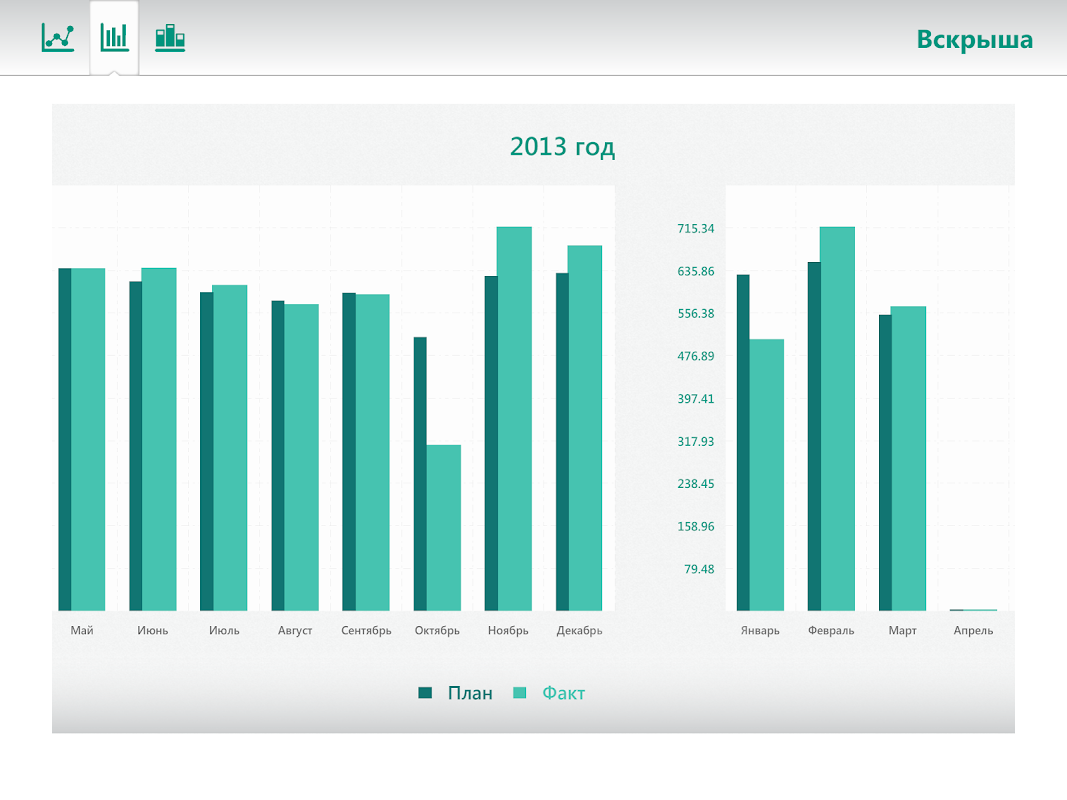The height and width of the screenshot is (800, 1067).
Task: Click the Вскрыша title link
Action: 974,40
